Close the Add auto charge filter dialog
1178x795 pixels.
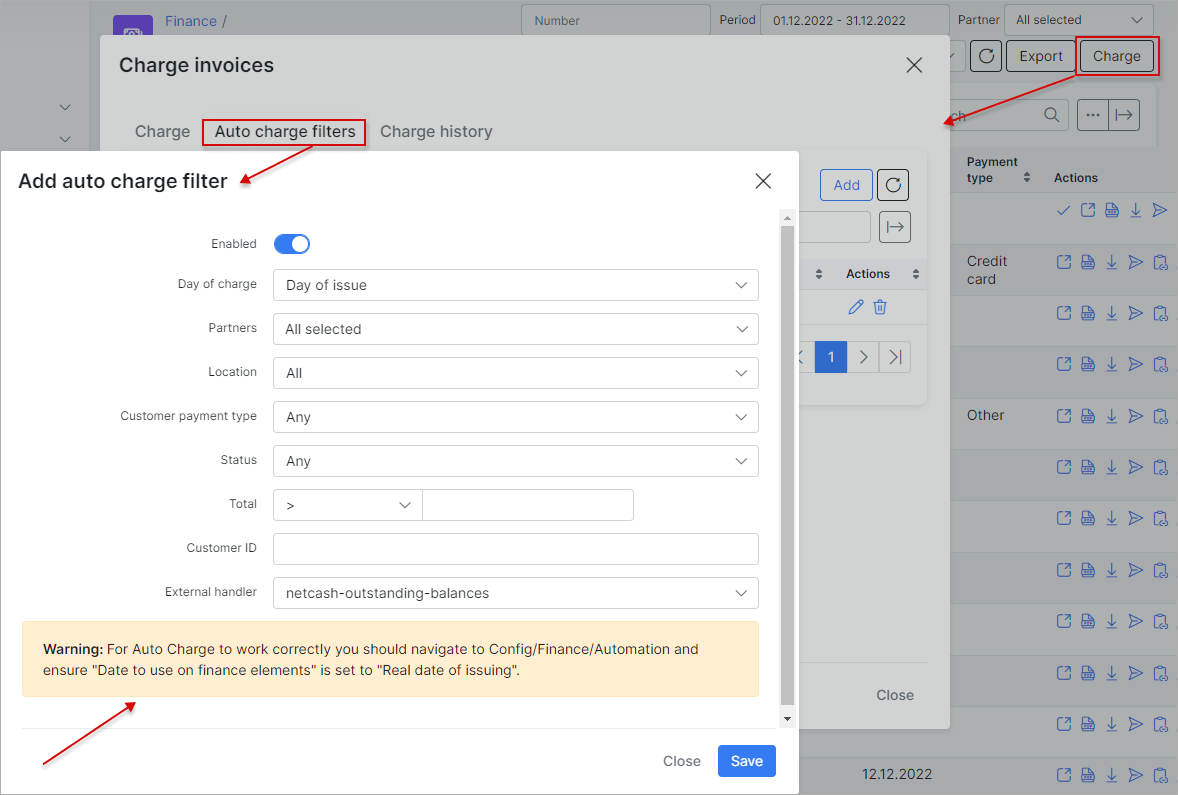click(x=763, y=181)
